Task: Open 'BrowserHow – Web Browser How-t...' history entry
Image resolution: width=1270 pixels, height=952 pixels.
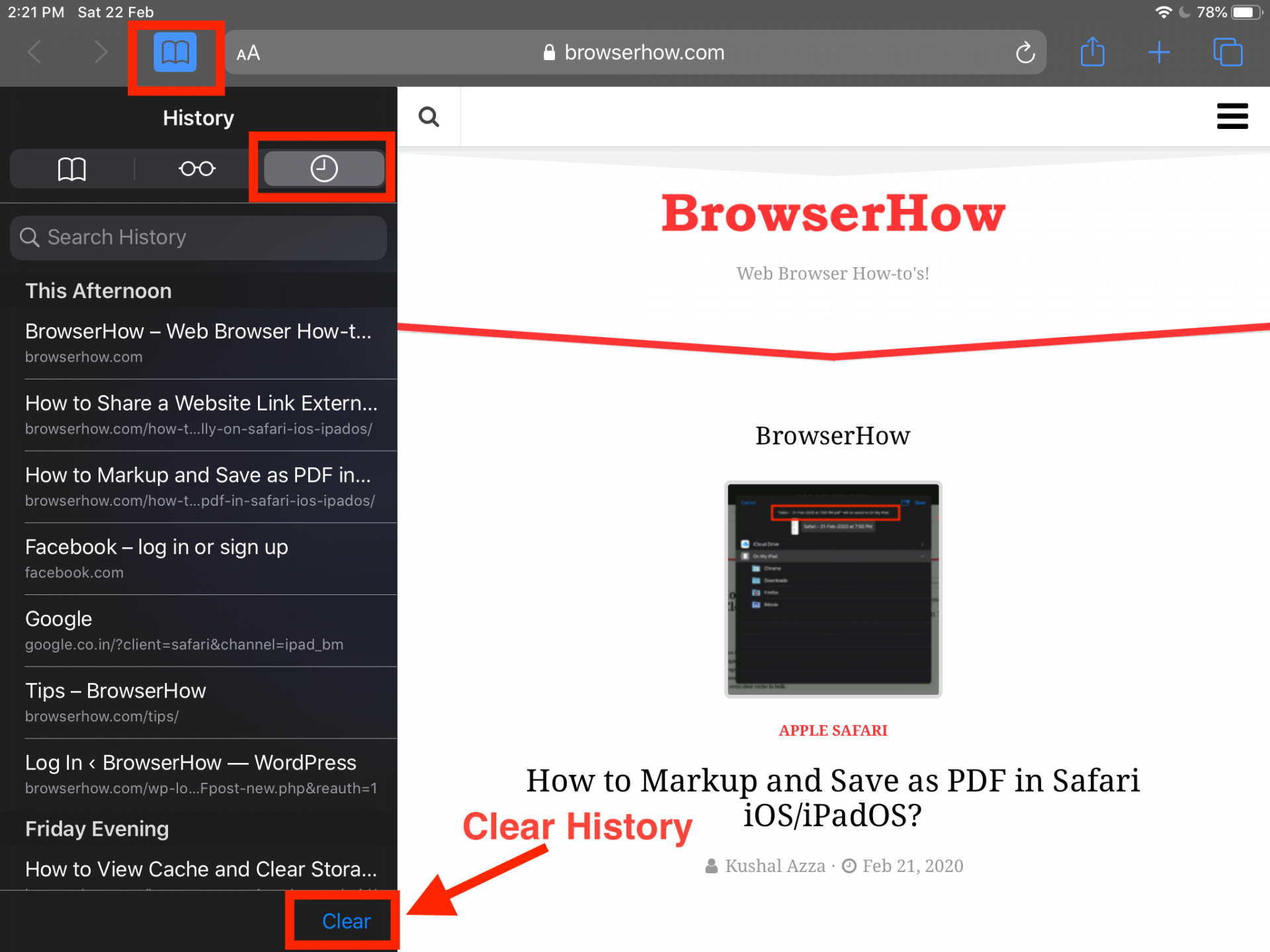Action: click(x=198, y=343)
